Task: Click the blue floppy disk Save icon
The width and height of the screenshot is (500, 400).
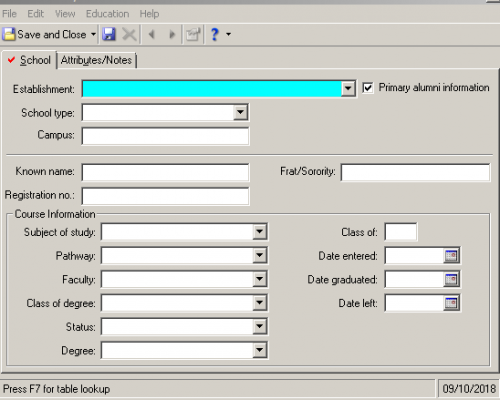Action: [x=109, y=34]
